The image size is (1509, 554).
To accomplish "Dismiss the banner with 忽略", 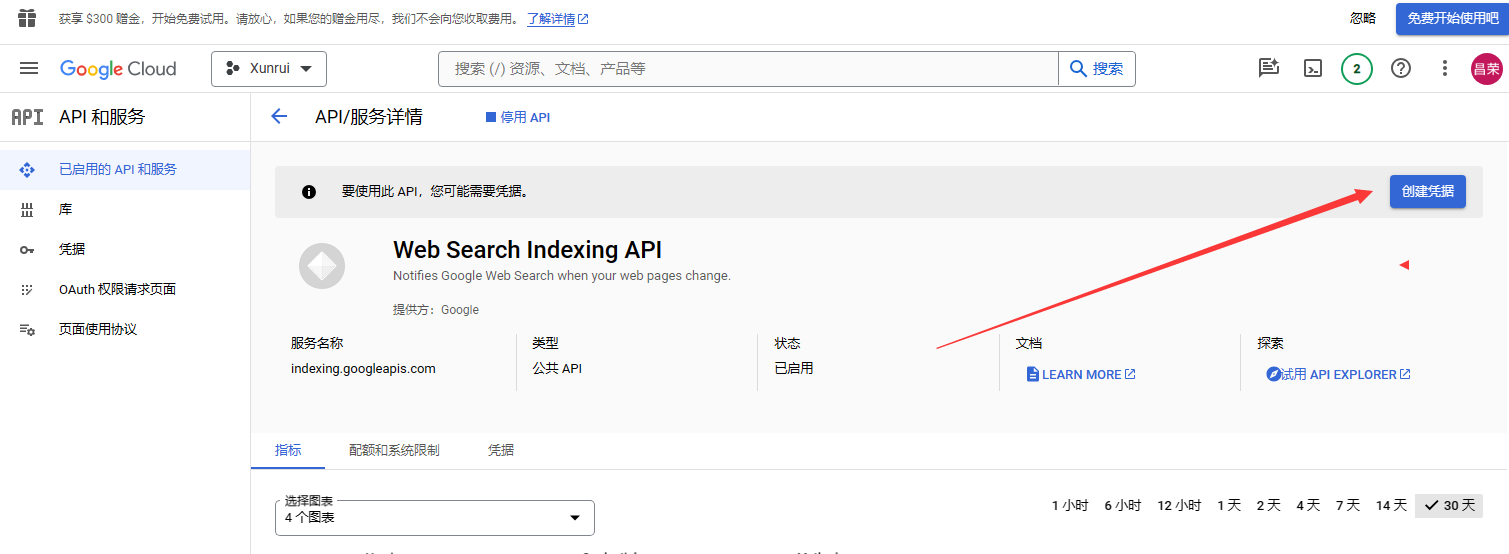I will click(x=1363, y=18).
